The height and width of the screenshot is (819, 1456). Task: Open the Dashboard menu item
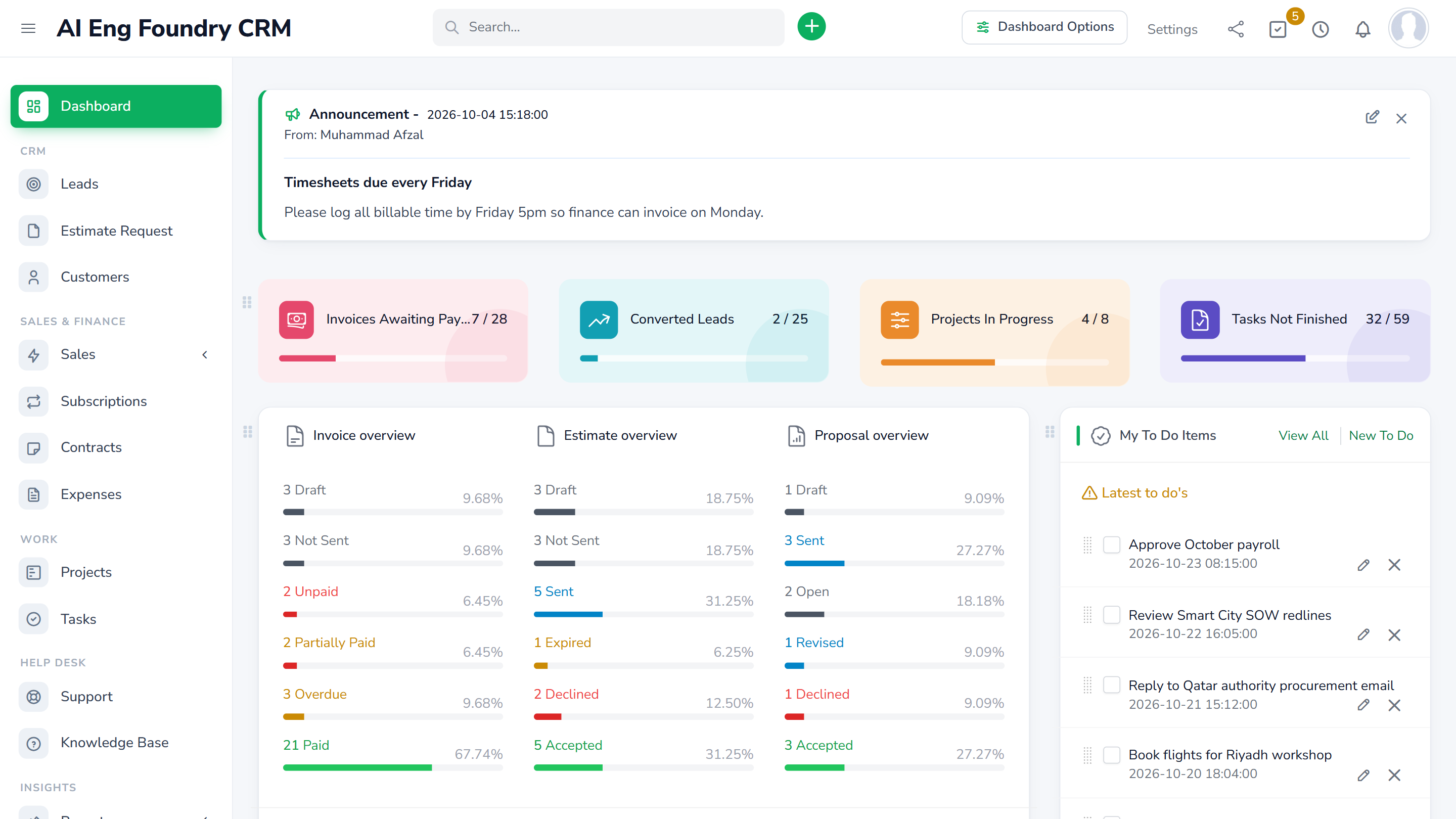pos(116,106)
